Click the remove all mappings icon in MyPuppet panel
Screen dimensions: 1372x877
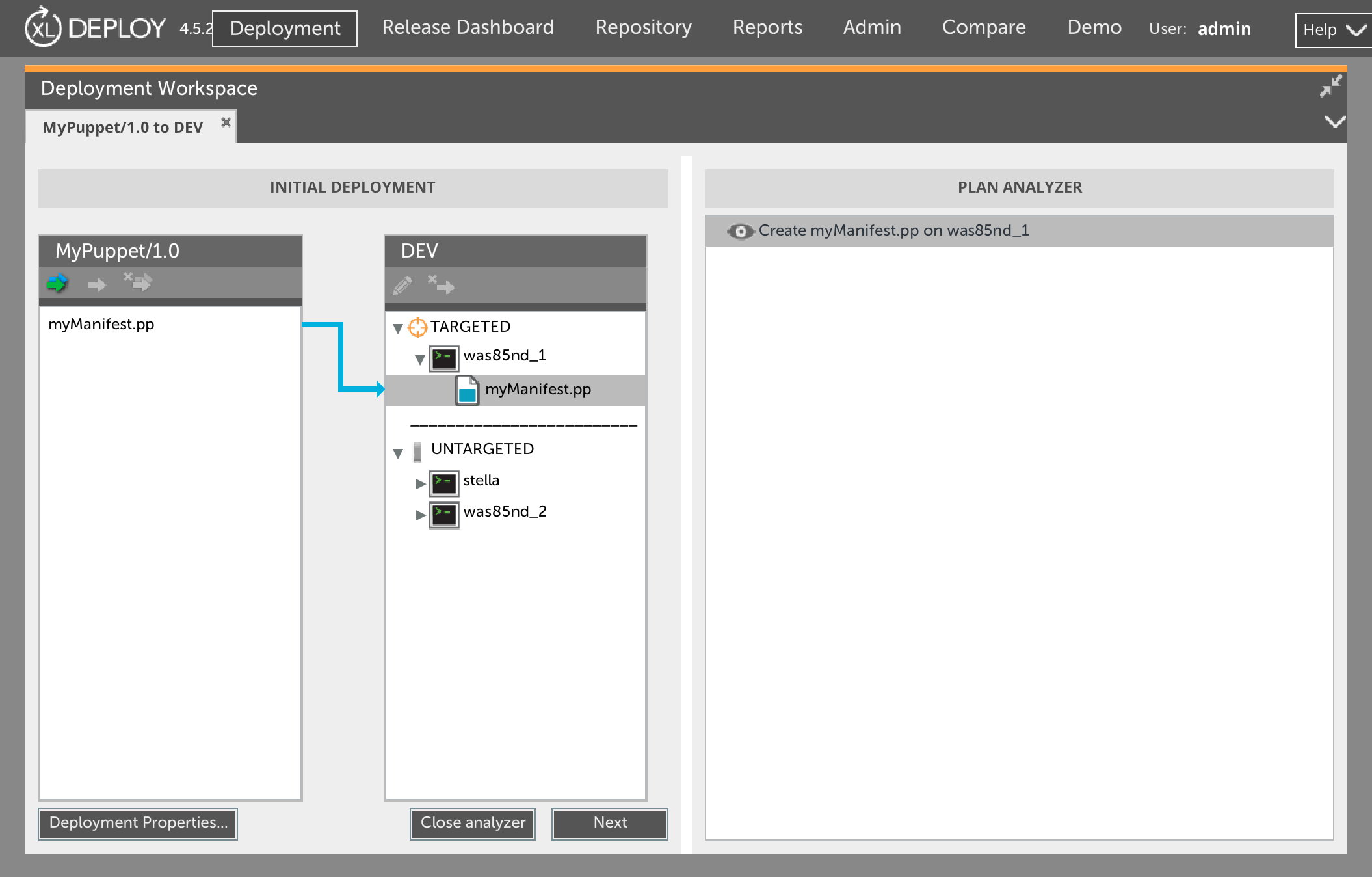tap(138, 282)
